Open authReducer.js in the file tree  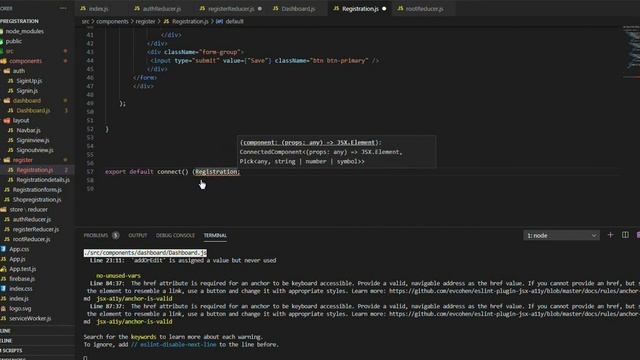pyautogui.click(x=31, y=219)
